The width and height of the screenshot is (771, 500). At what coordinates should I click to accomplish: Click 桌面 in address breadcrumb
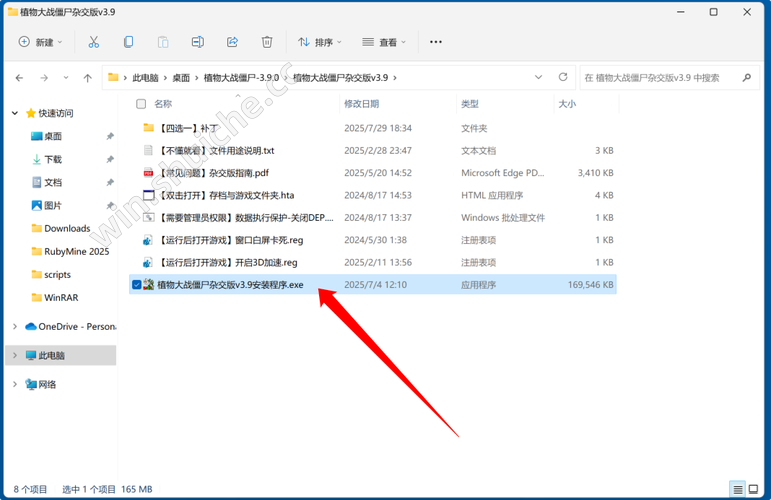pos(181,78)
